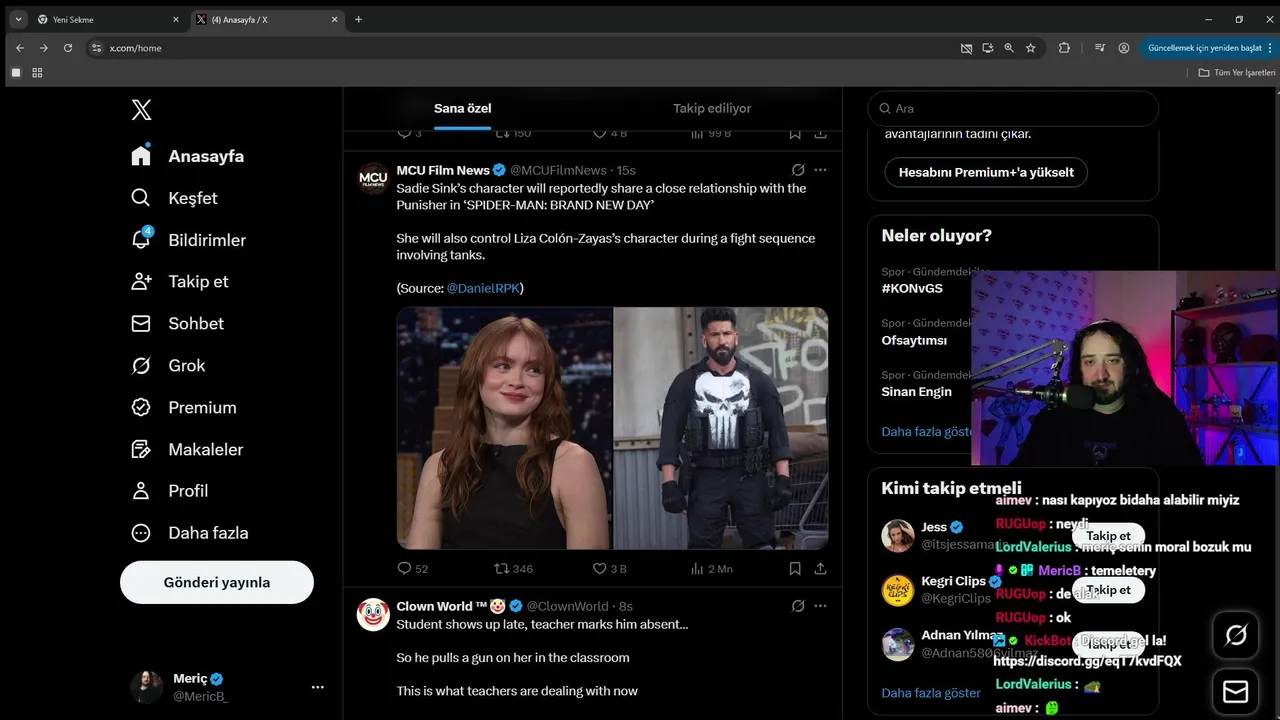The height and width of the screenshot is (720, 1280).
Task: Switch to the Yeni Sekme browser tab
Action: click(x=107, y=19)
